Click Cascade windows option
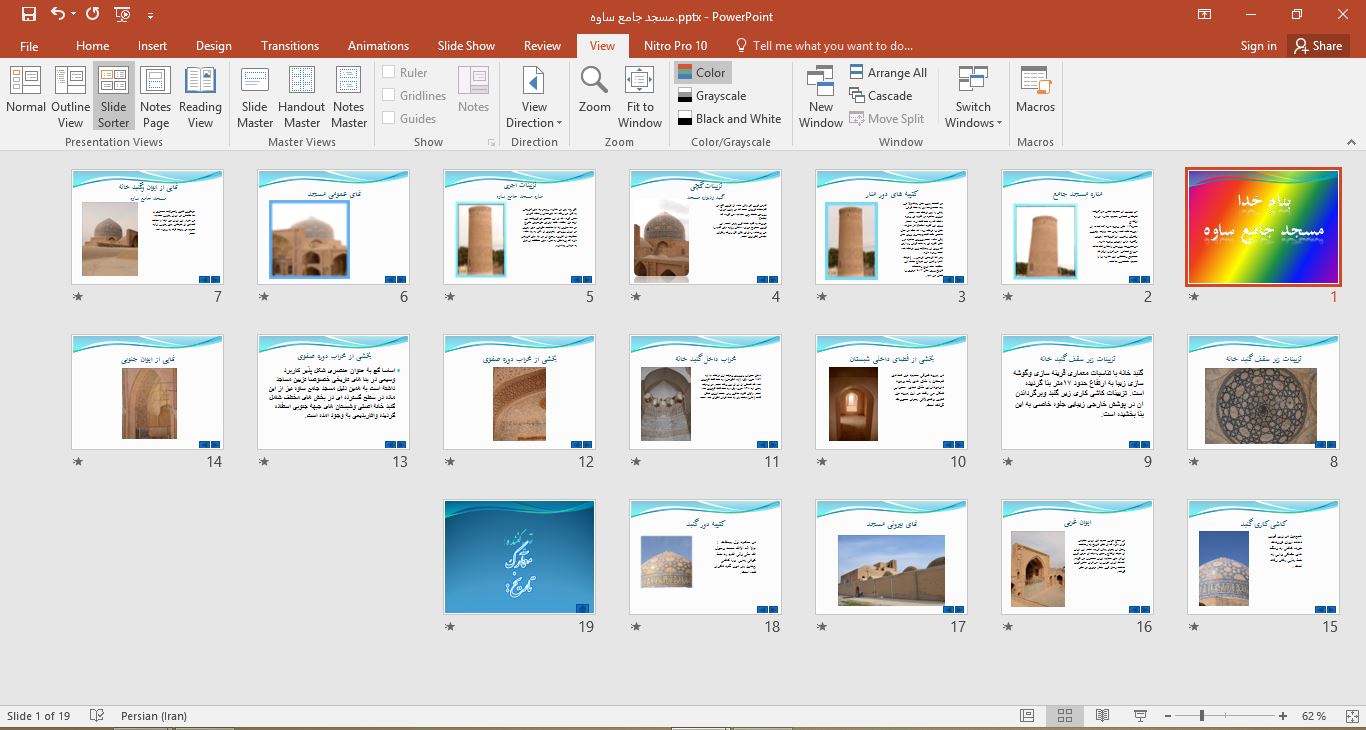This screenshot has height=730, width=1366. (x=881, y=96)
